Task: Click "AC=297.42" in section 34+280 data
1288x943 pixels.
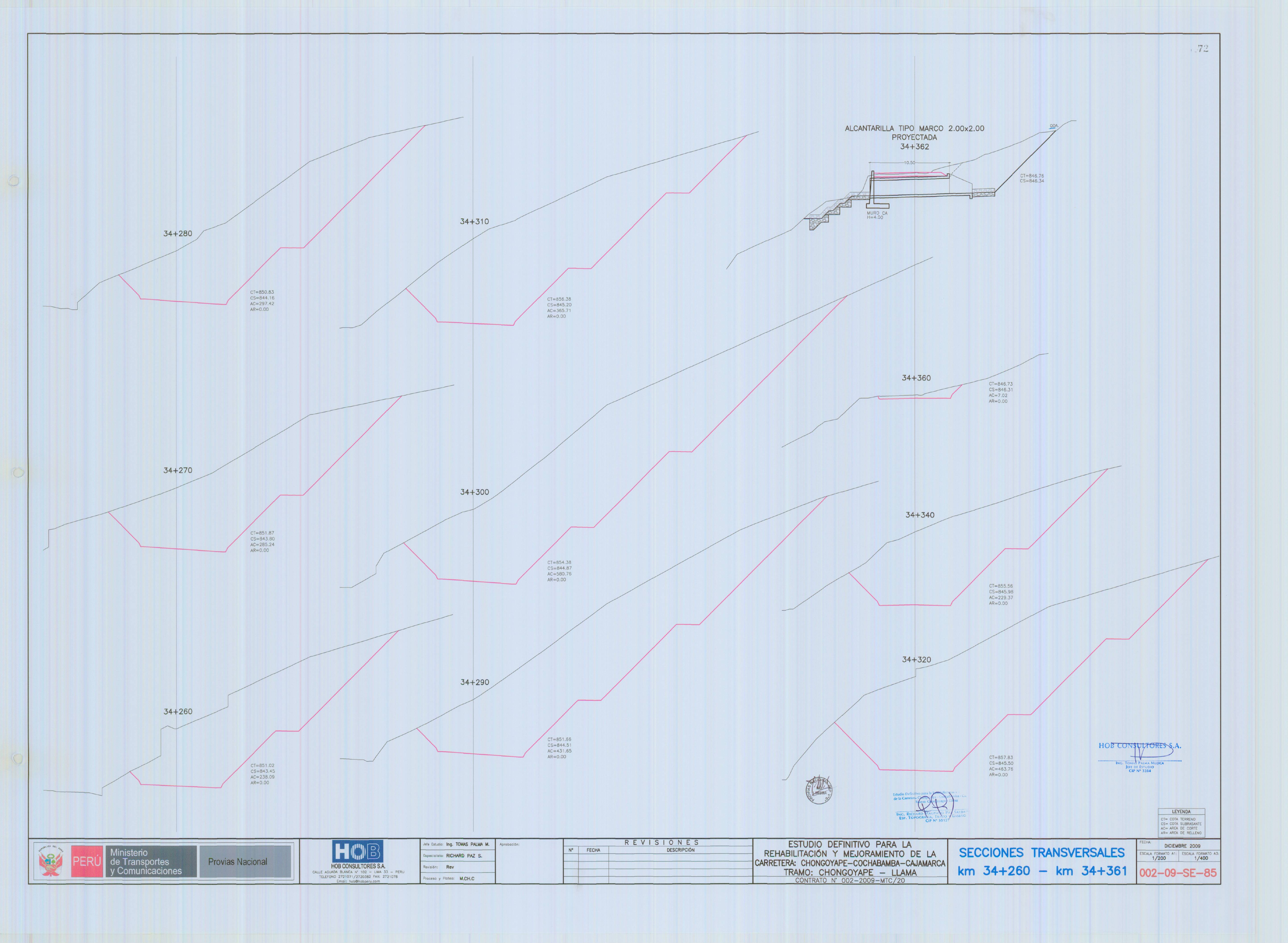Action: [262, 304]
